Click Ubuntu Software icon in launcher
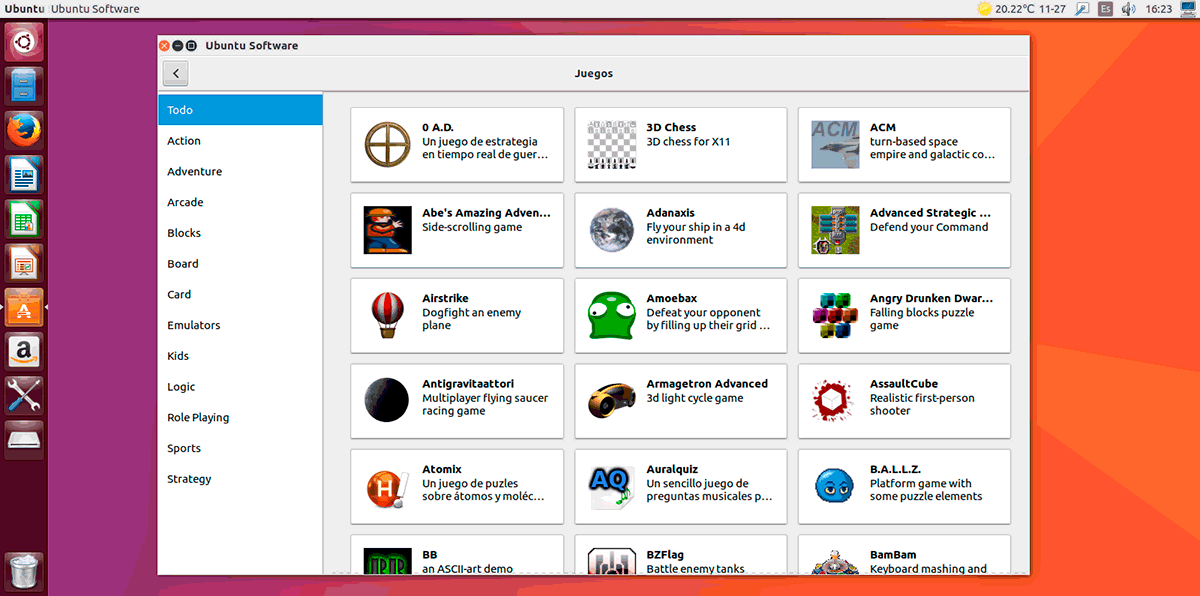1200x596 pixels. click(x=24, y=308)
